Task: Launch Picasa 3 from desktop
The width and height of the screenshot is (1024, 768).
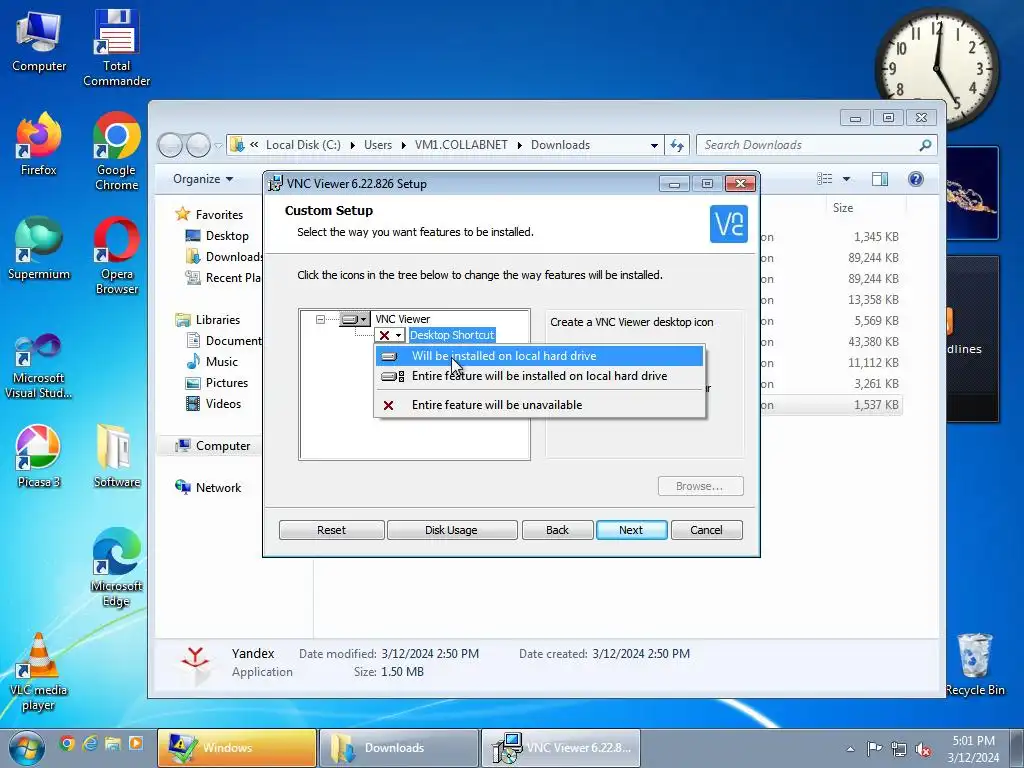Action: (x=39, y=456)
